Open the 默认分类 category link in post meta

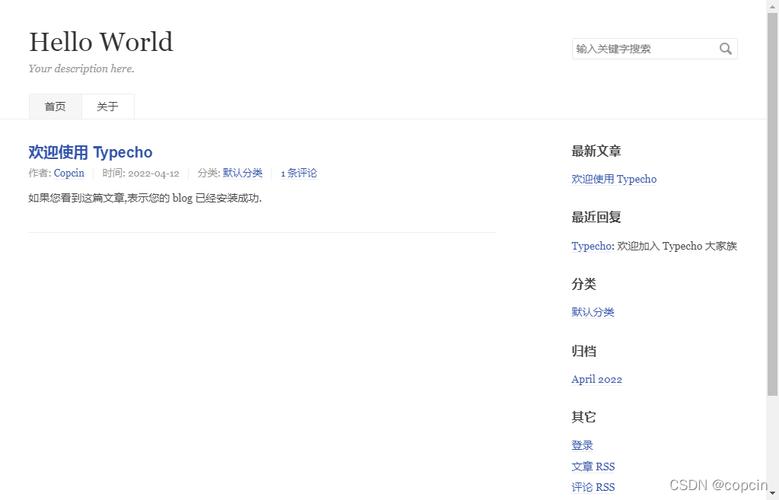pyautogui.click(x=242, y=173)
